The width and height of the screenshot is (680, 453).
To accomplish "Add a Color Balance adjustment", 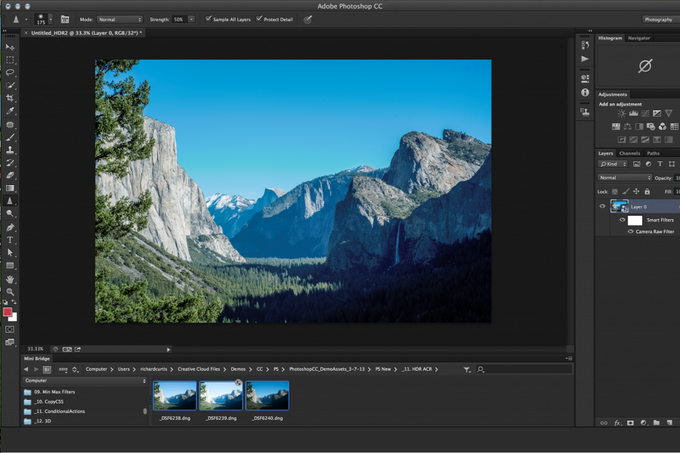I will (x=628, y=127).
